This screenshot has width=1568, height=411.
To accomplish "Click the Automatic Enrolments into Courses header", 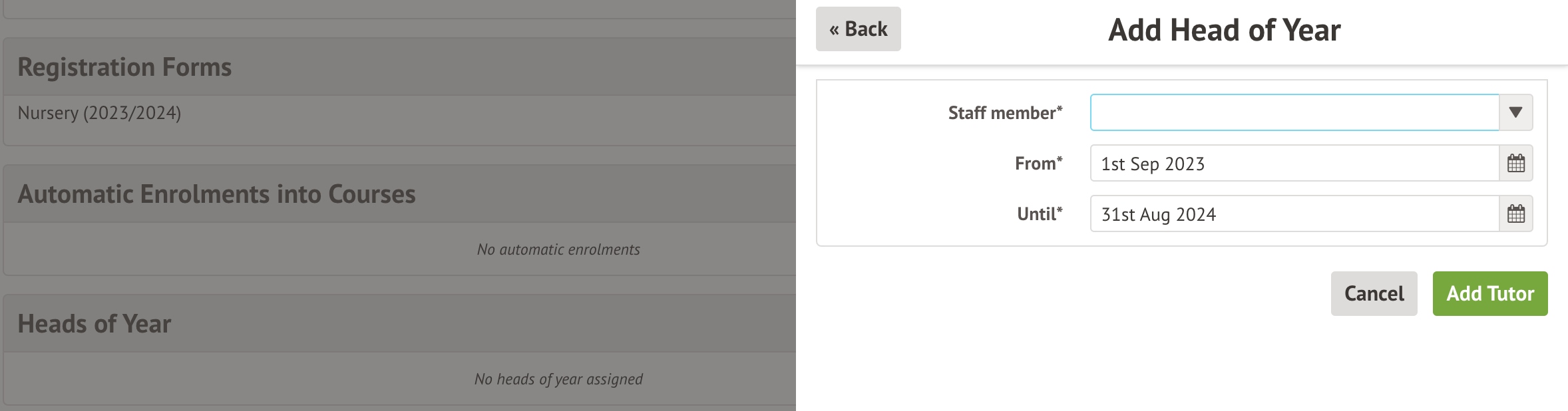I will pyautogui.click(x=216, y=194).
